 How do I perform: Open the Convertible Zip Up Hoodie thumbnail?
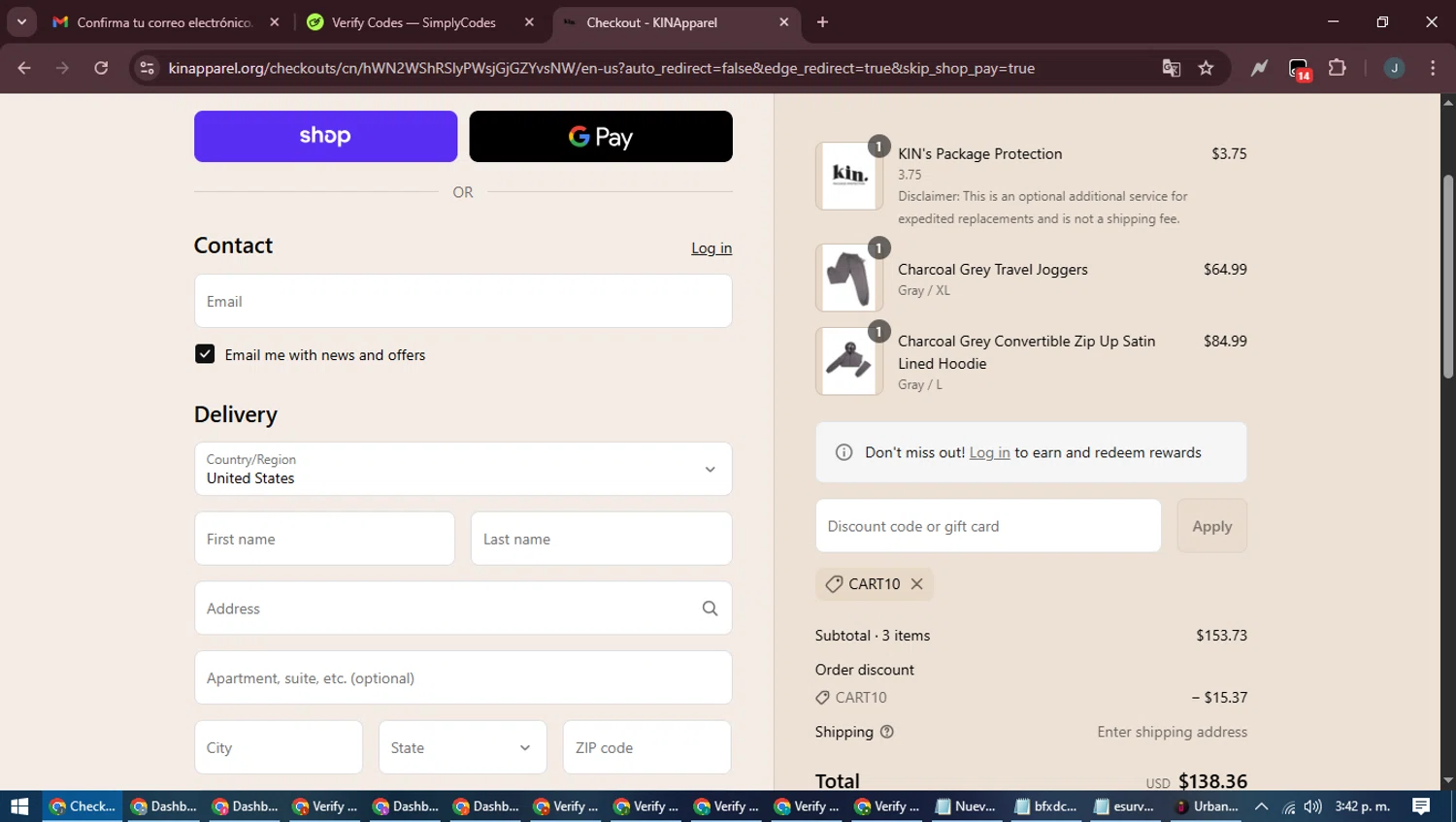(x=849, y=361)
